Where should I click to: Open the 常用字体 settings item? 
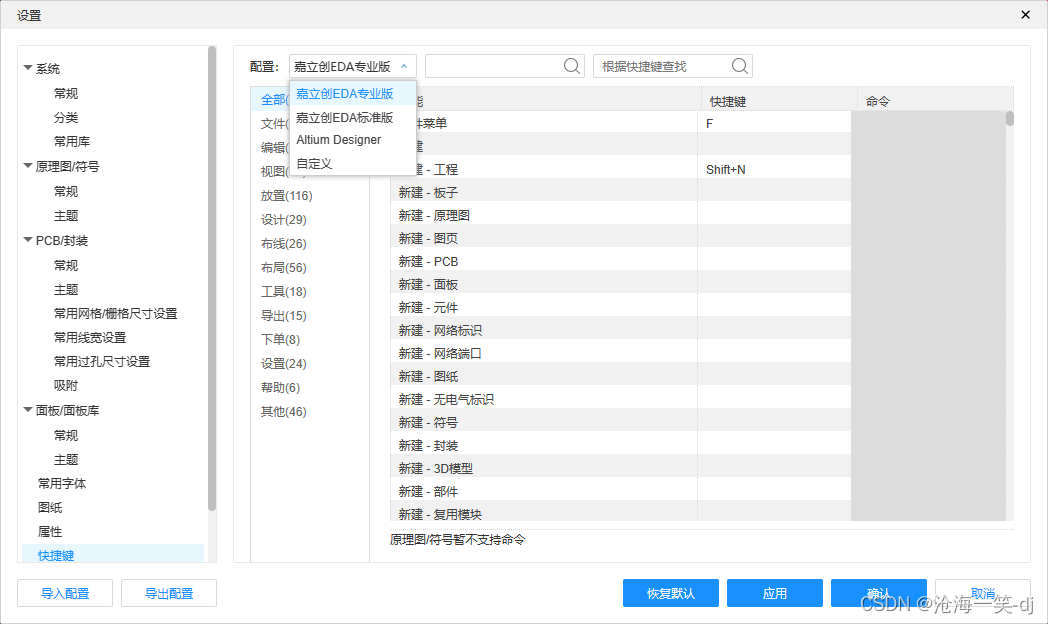pyautogui.click(x=61, y=484)
